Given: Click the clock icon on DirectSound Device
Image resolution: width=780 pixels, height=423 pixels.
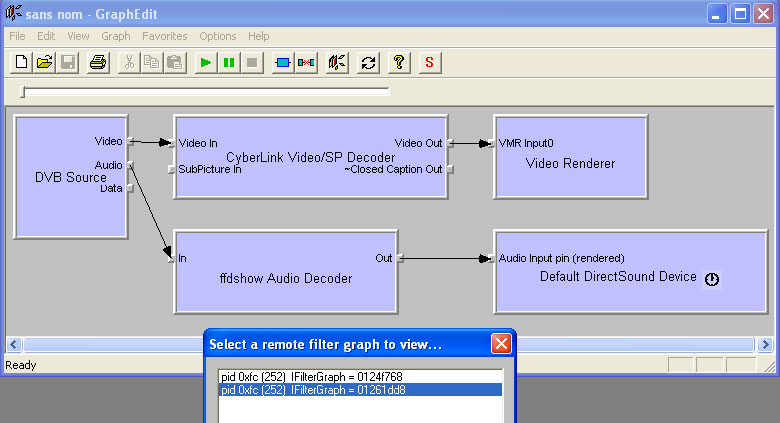Looking at the screenshot, I should coord(712,279).
